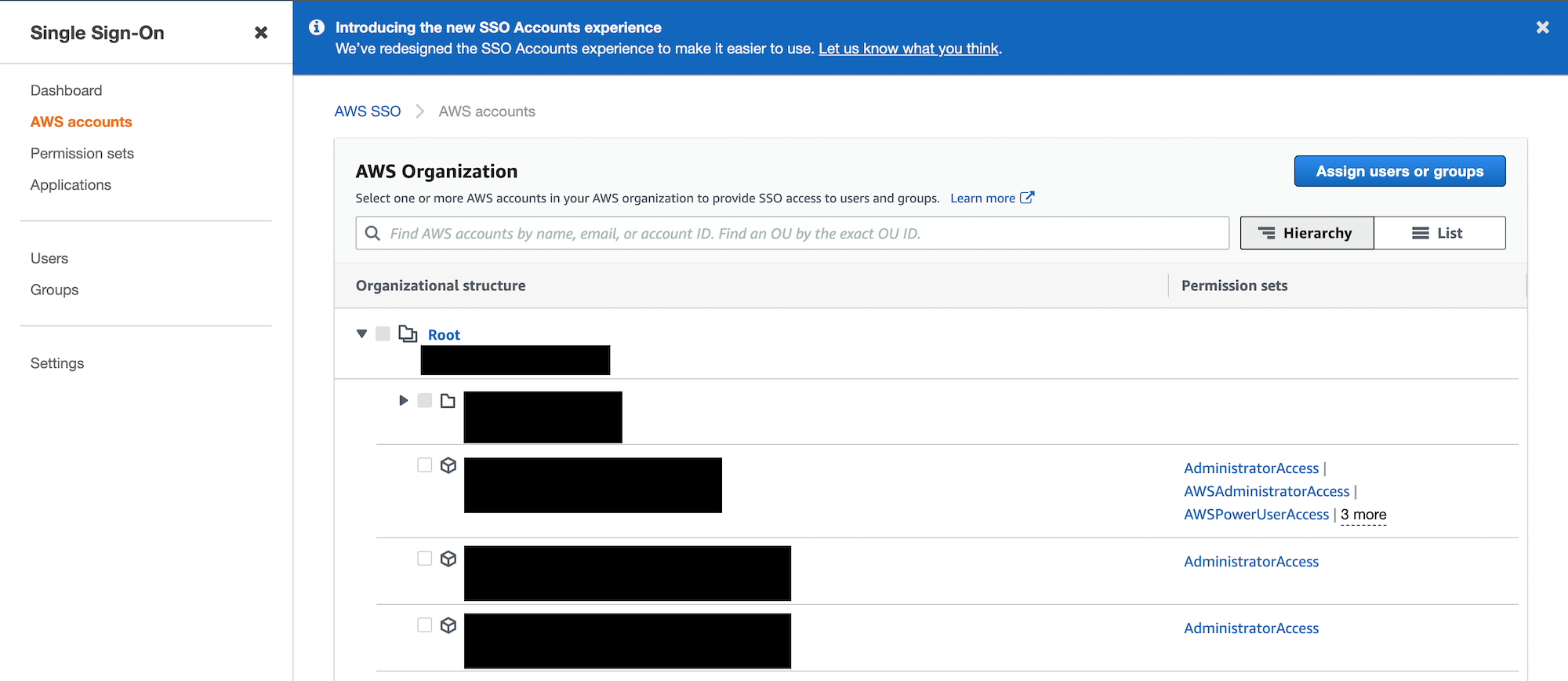This screenshot has height=681, width=1568.
Task: Click the Permission sets column header
Action: click(x=1234, y=286)
